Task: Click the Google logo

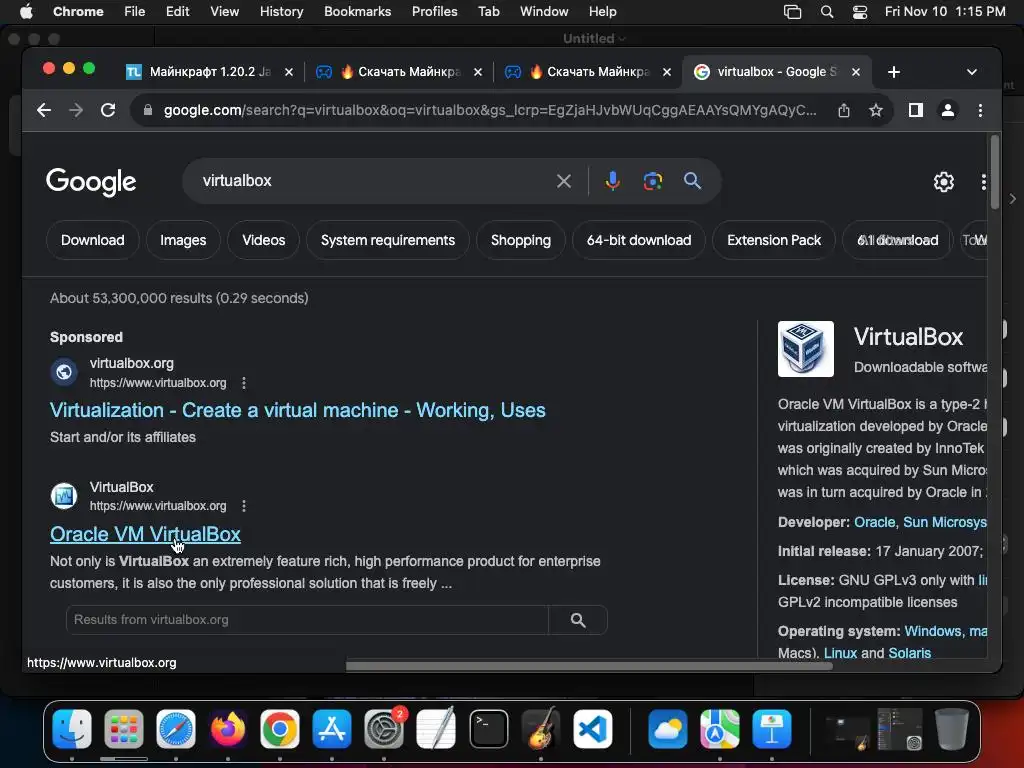Action: point(91,182)
